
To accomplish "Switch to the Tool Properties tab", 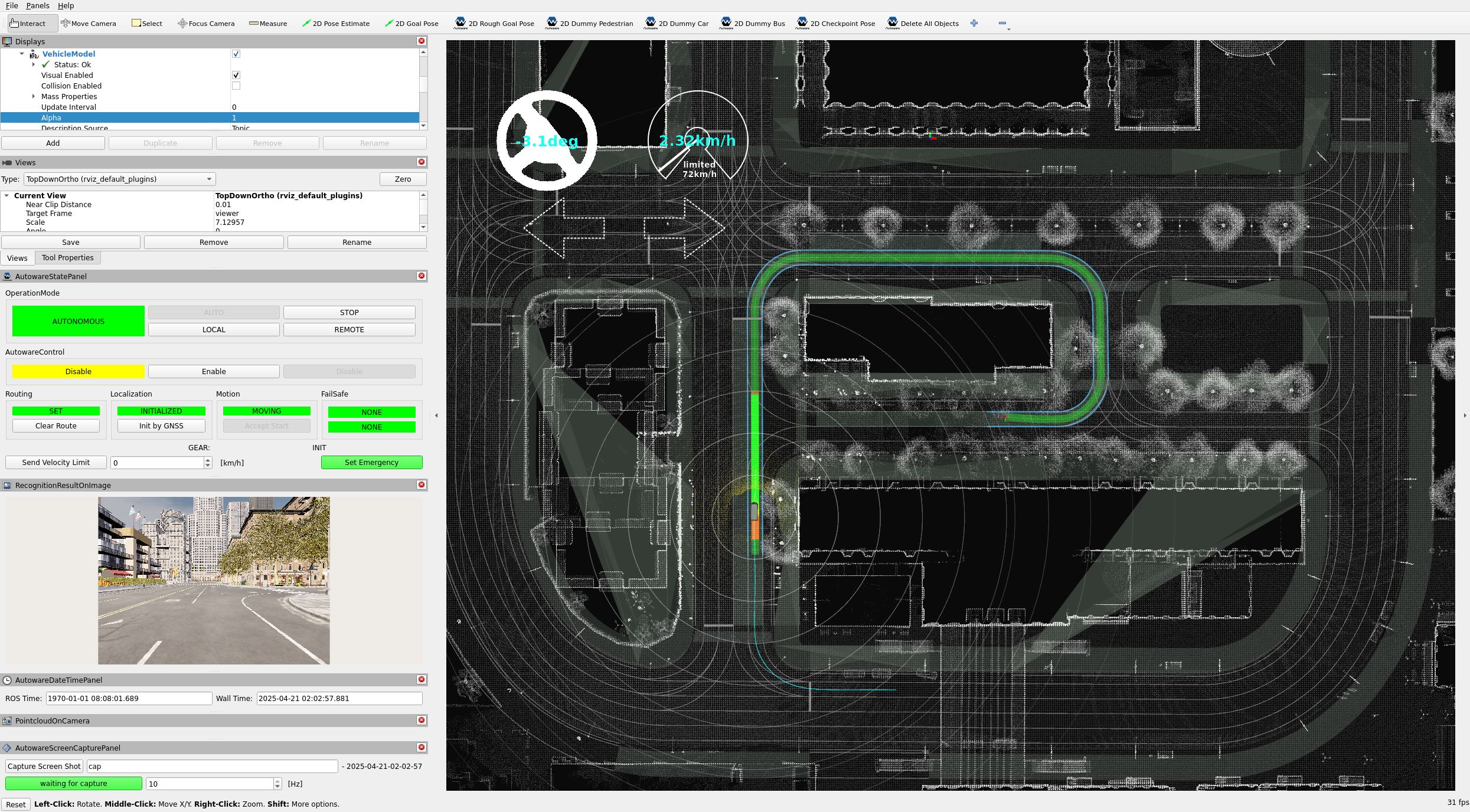I will 67,257.
